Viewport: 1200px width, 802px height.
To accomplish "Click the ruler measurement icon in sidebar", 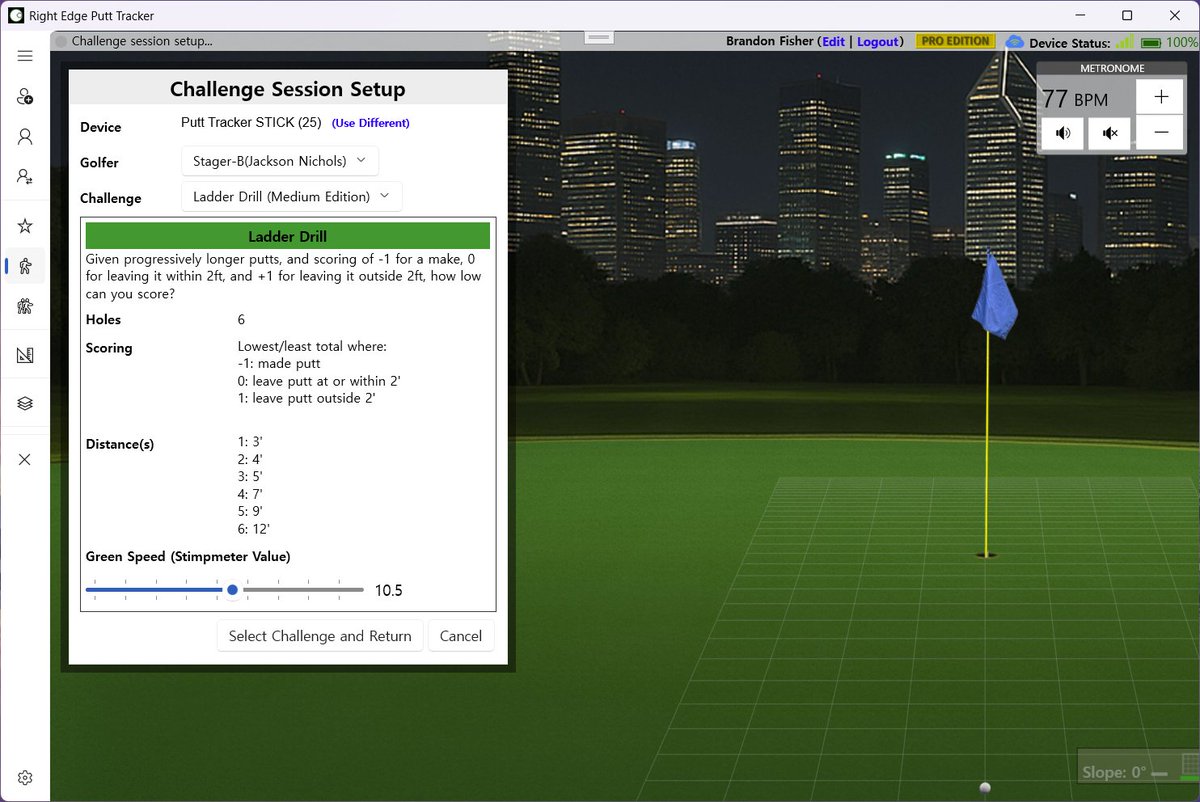I will tap(25, 354).
